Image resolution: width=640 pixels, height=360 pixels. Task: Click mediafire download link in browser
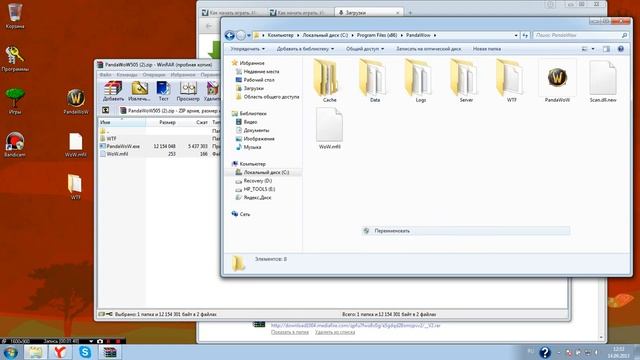click(356, 325)
